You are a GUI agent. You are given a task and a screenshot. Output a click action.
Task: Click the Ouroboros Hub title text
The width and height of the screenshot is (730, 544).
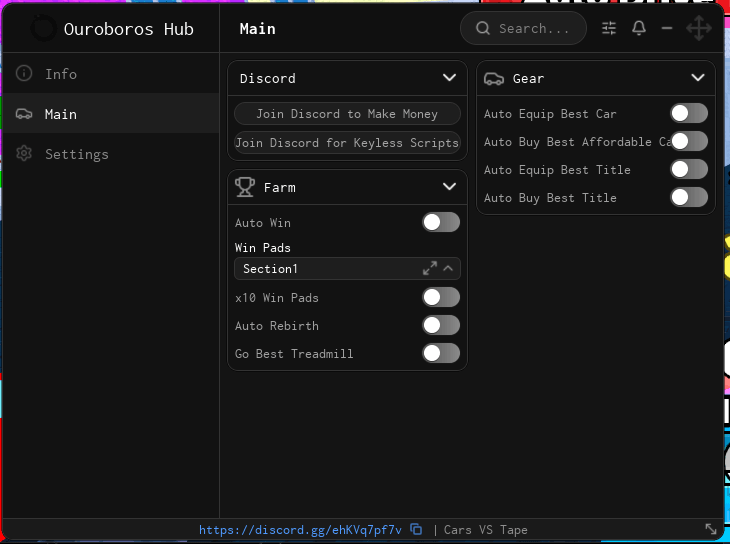point(128,29)
